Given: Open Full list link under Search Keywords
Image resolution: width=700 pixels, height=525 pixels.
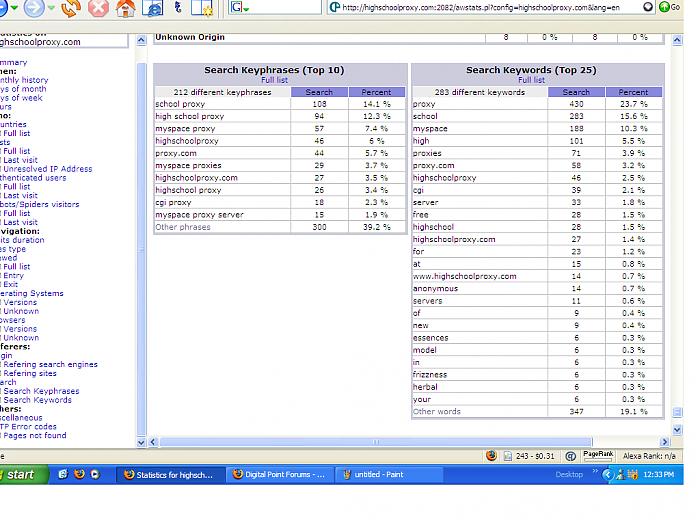Looking at the screenshot, I should (x=531, y=80).
